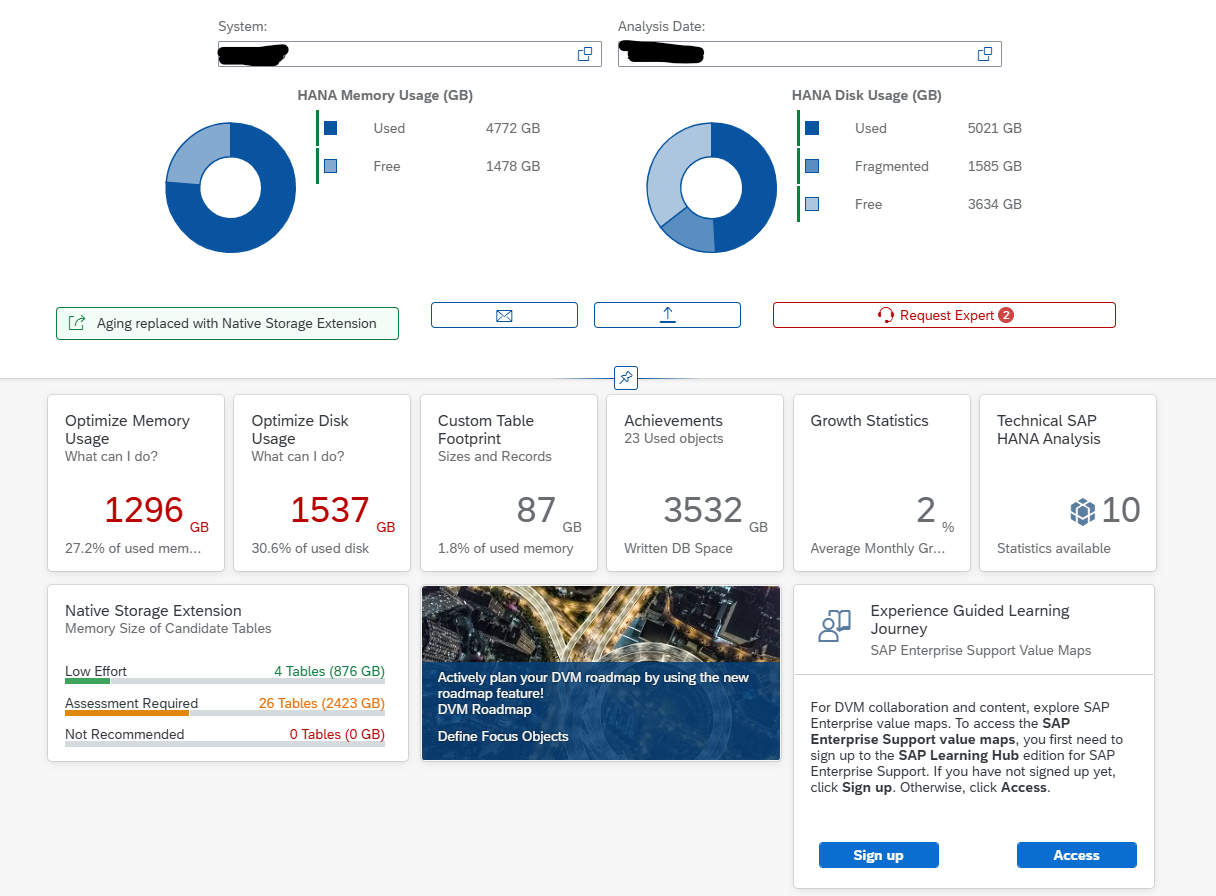Screen dimensions: 1216x896
Task: Click the 1585 GB fragmented value
Action: (x=995, y=166)
